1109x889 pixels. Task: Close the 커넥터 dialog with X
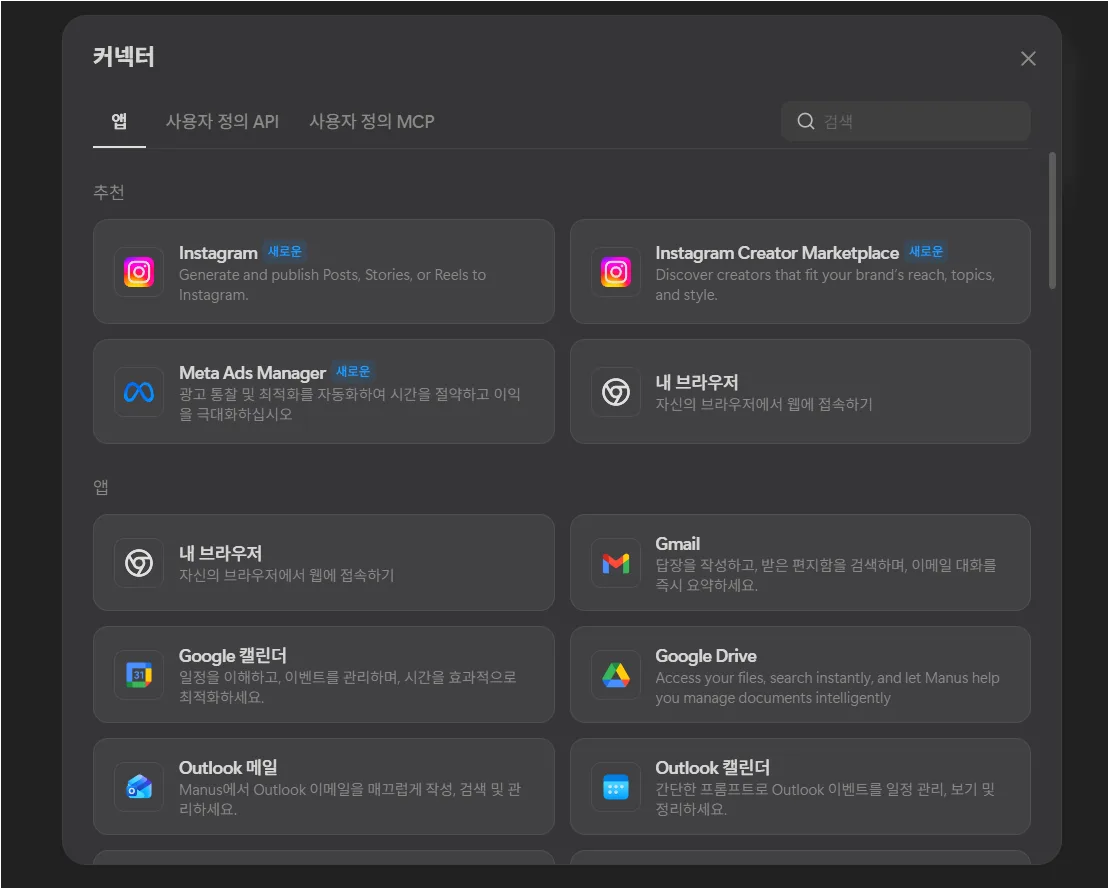pos(1028,59)
